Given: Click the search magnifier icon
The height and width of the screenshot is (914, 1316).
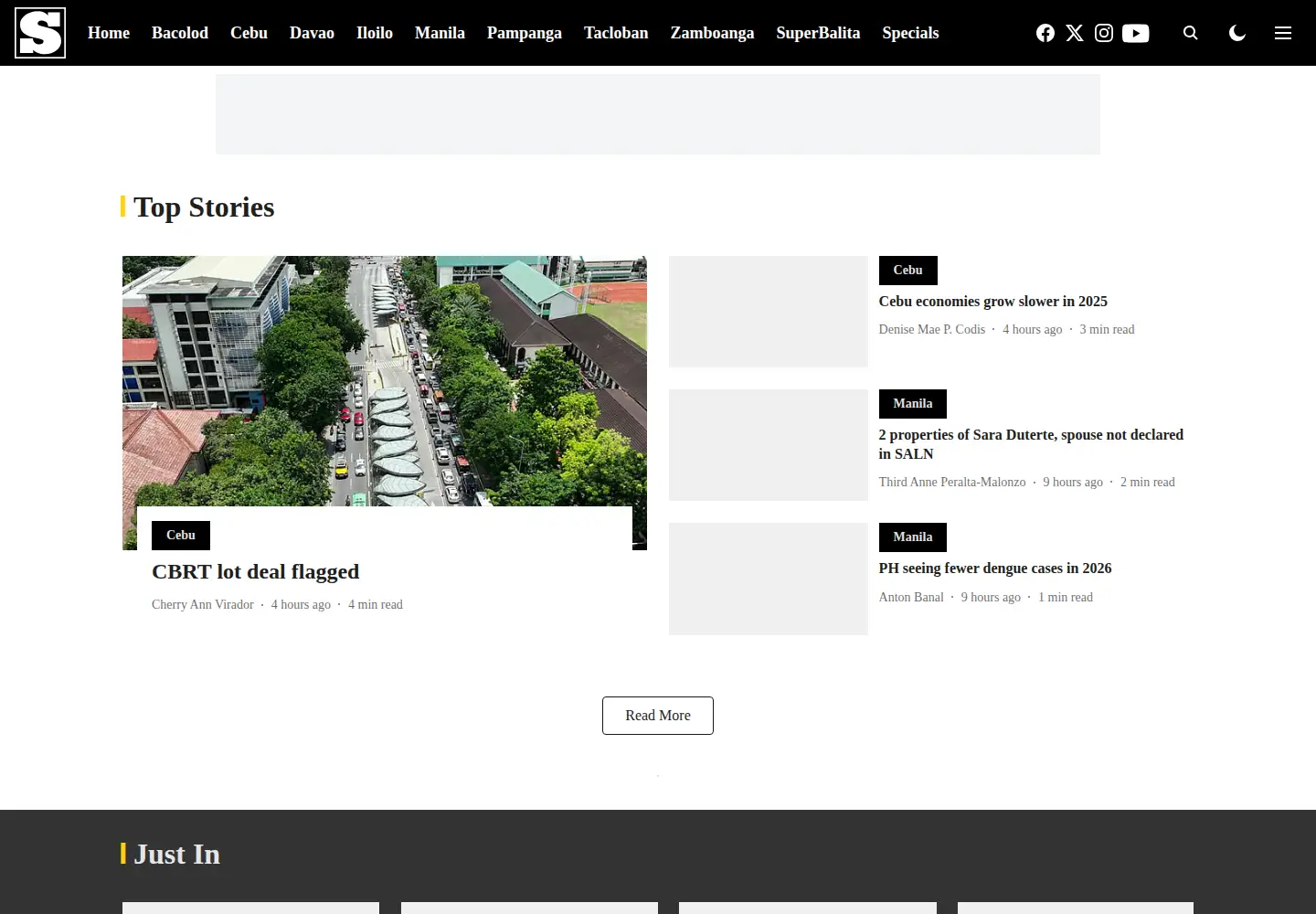Looking at the screenshot, I should (1190, 33).
